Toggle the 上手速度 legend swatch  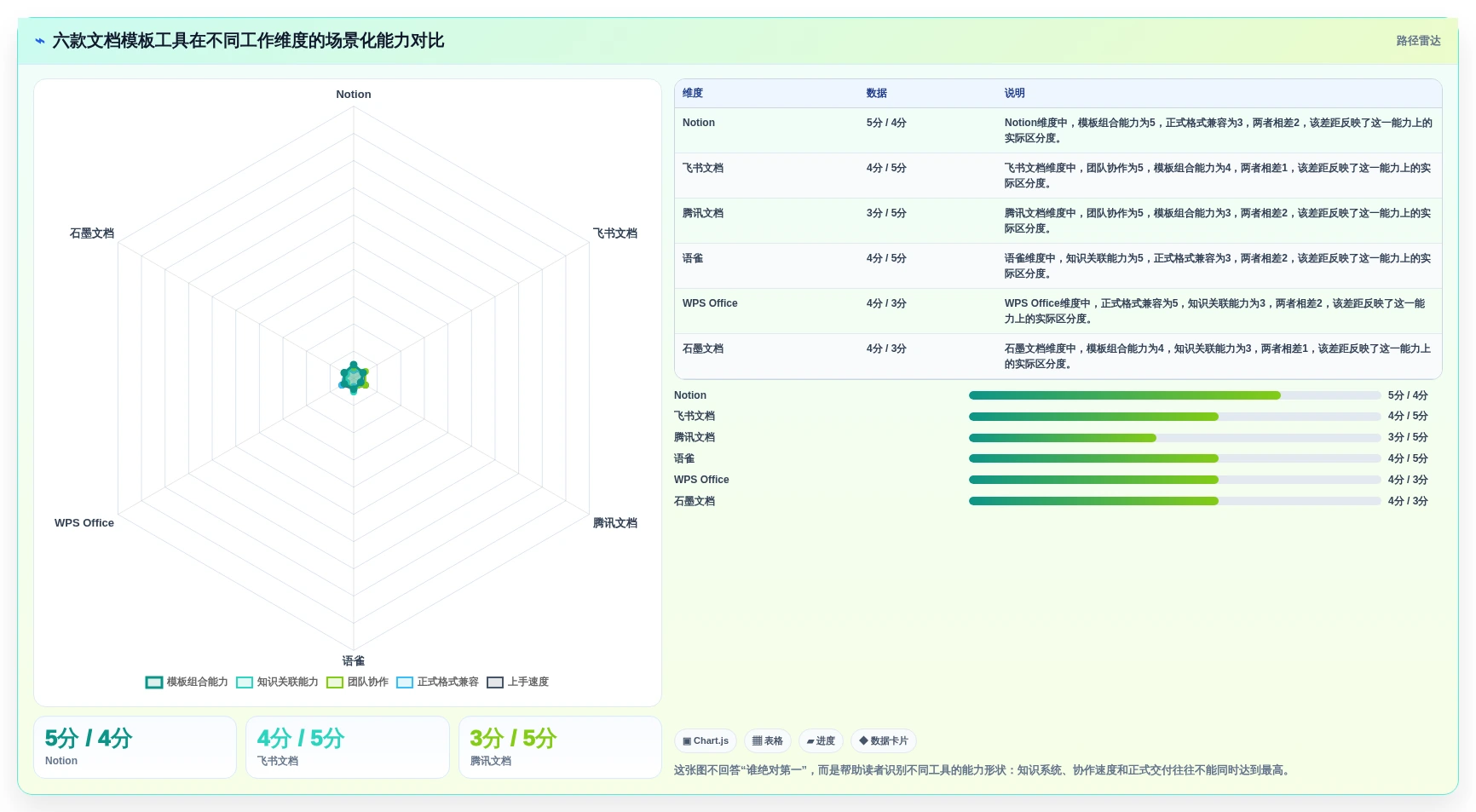tap(495, 682)
